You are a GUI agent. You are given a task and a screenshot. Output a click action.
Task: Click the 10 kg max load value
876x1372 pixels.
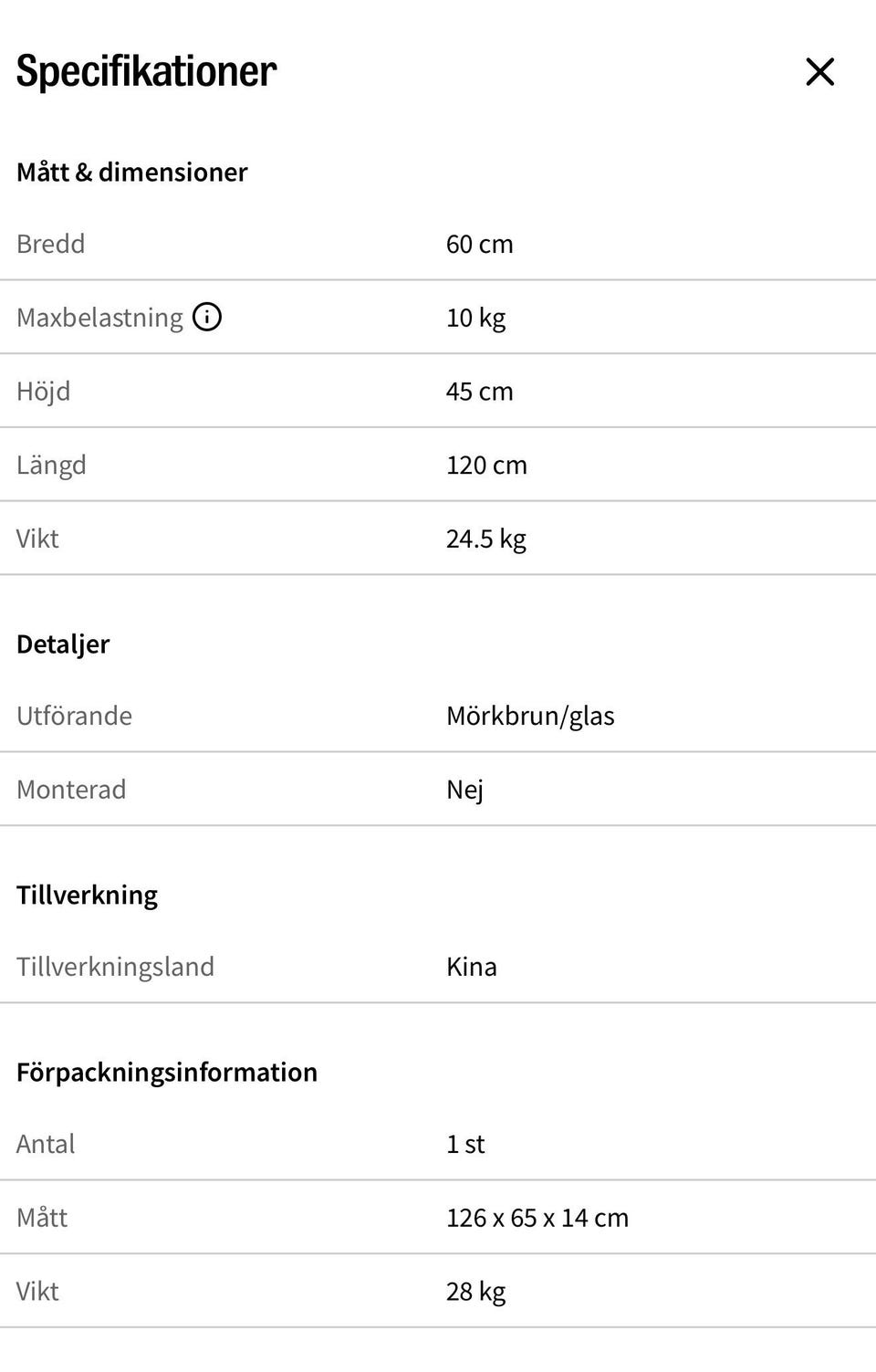point(475,318)
